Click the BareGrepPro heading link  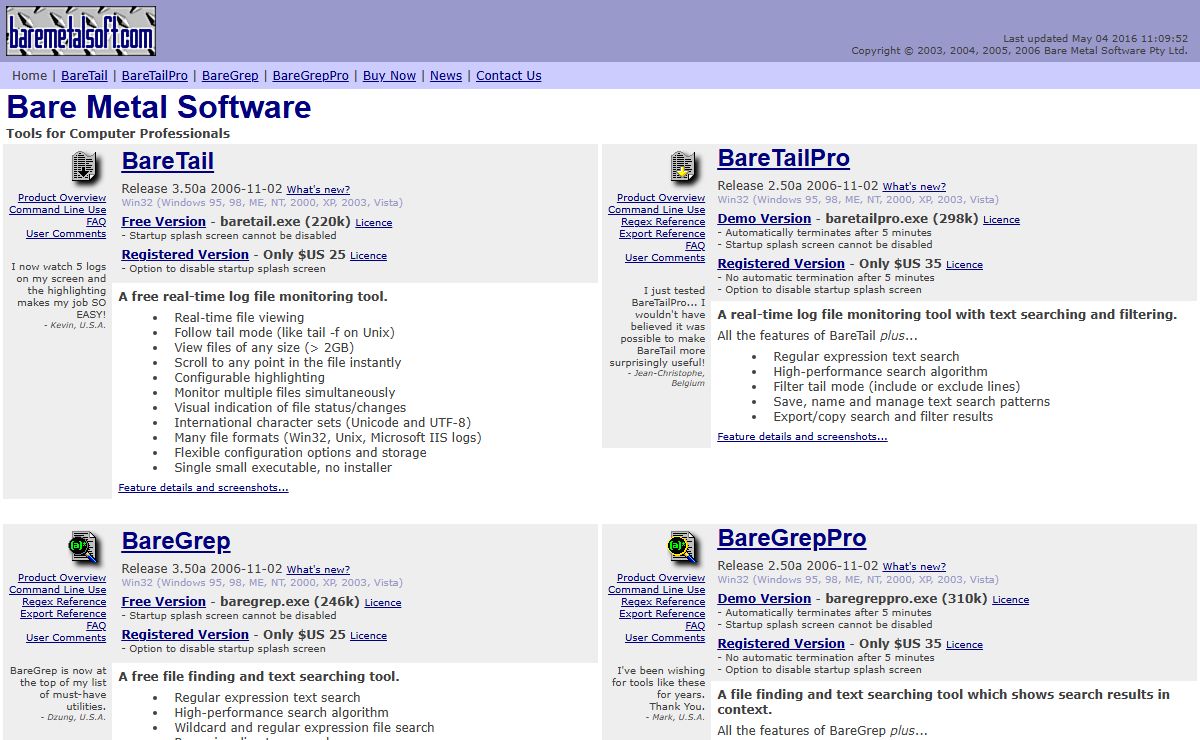point(791,538)
